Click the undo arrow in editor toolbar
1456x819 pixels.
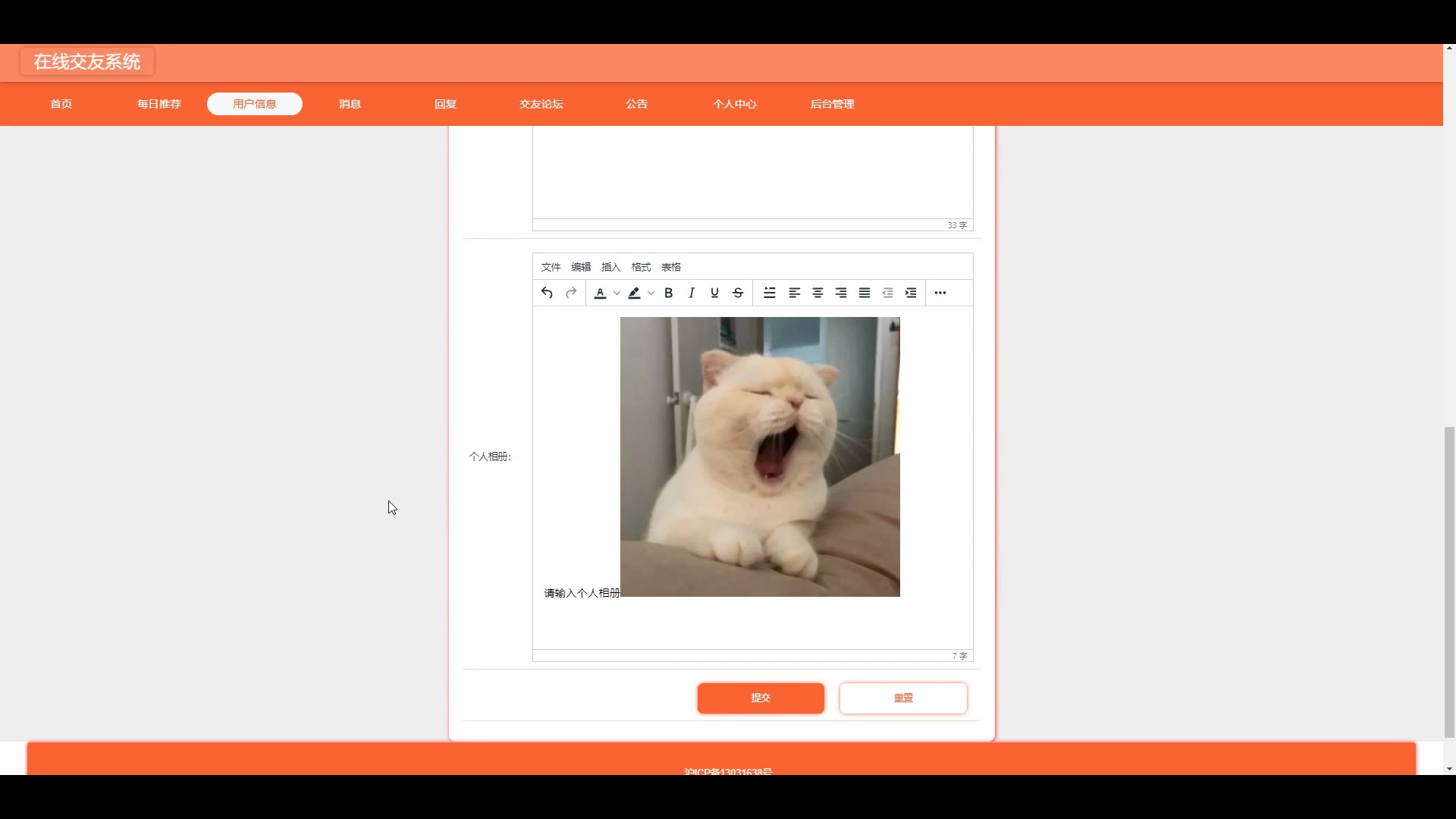[x=547, y=293]
